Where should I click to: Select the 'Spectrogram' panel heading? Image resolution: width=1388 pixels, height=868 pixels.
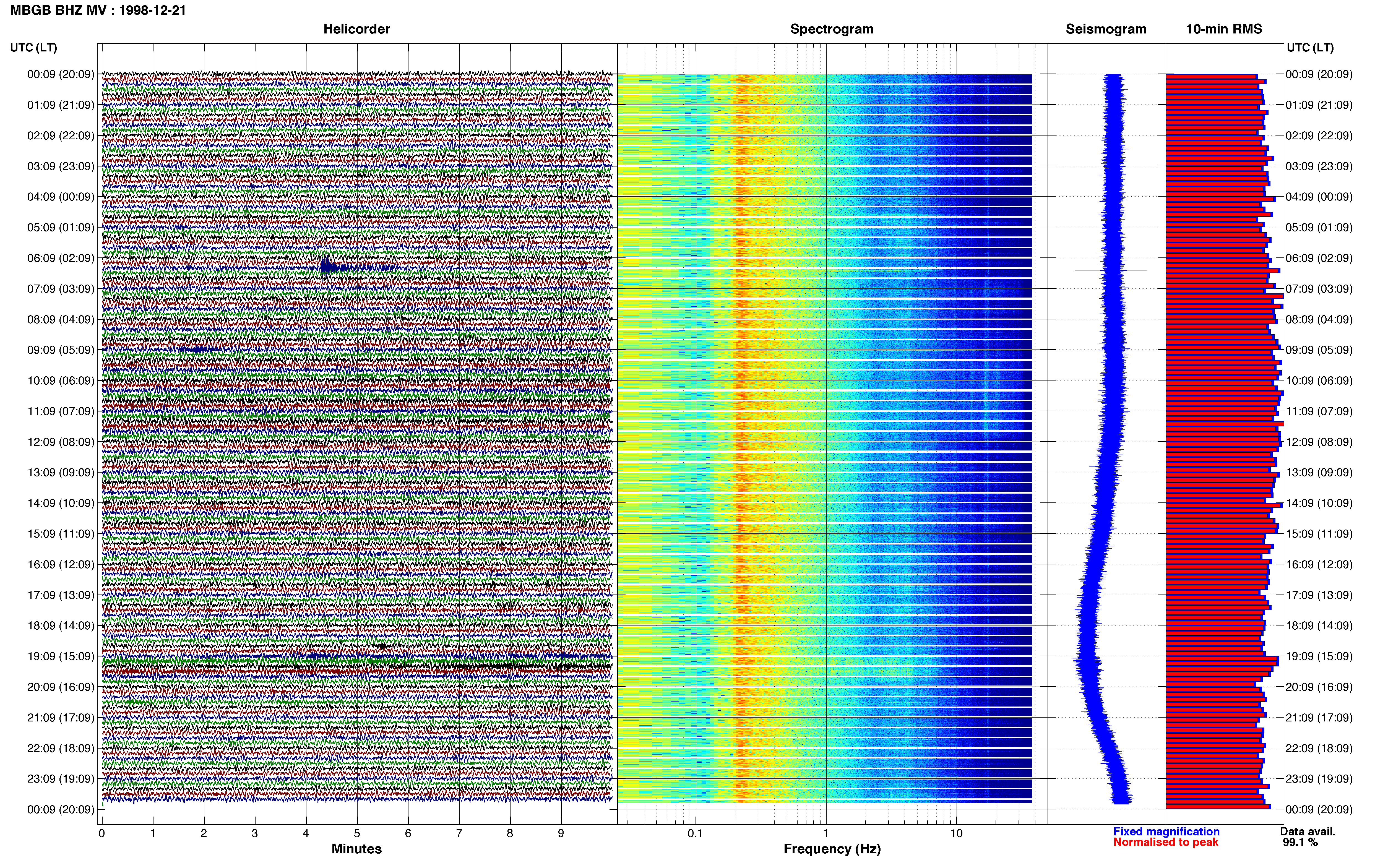click(x=832, y=29)
